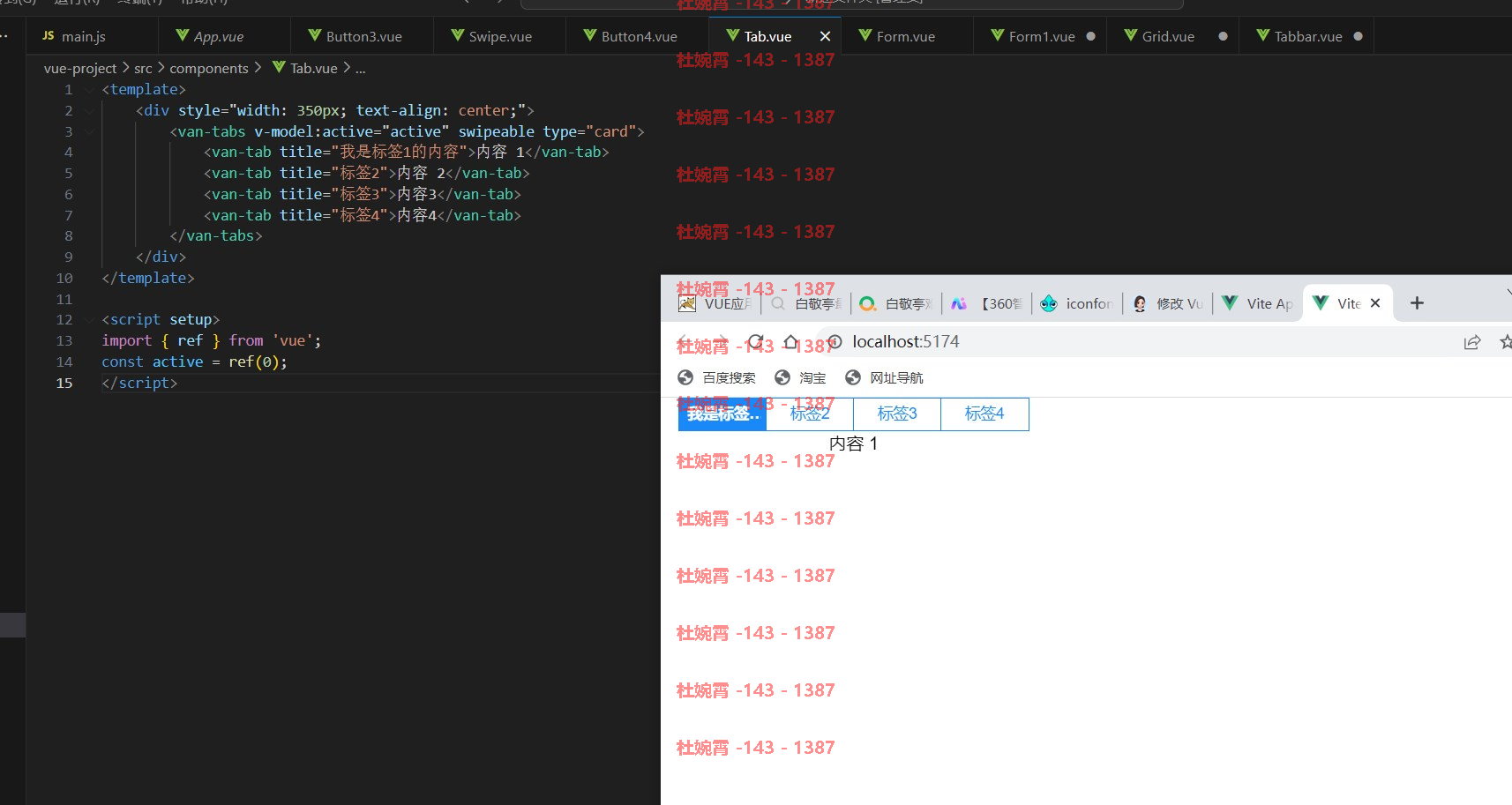Switch to the 【360 browser tab
Viewport: 1512px width, 805px height.
(988, 303)
